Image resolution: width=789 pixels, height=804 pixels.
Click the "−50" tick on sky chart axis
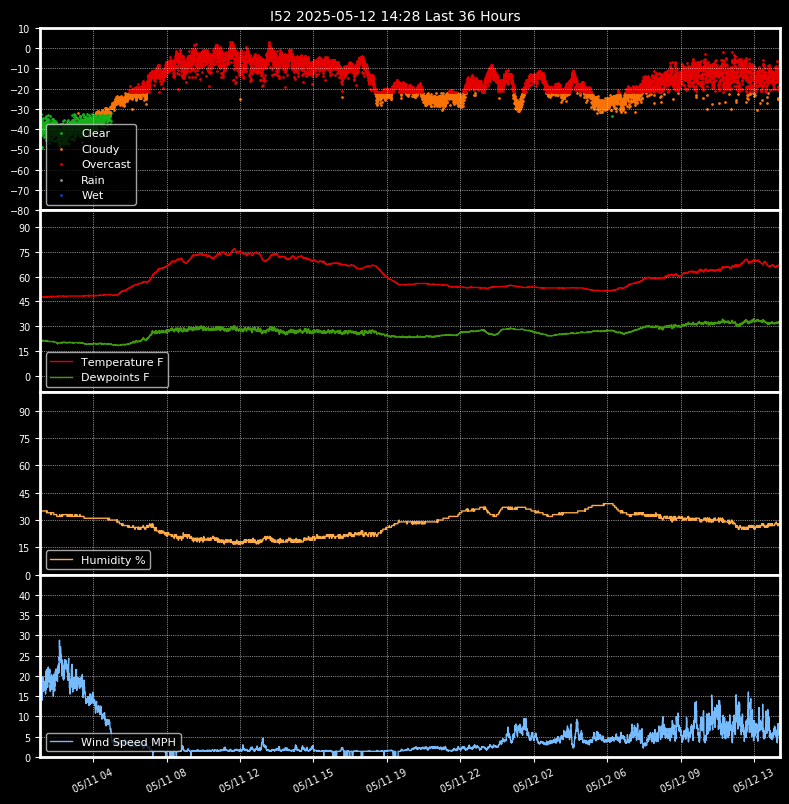coord(21,150)
